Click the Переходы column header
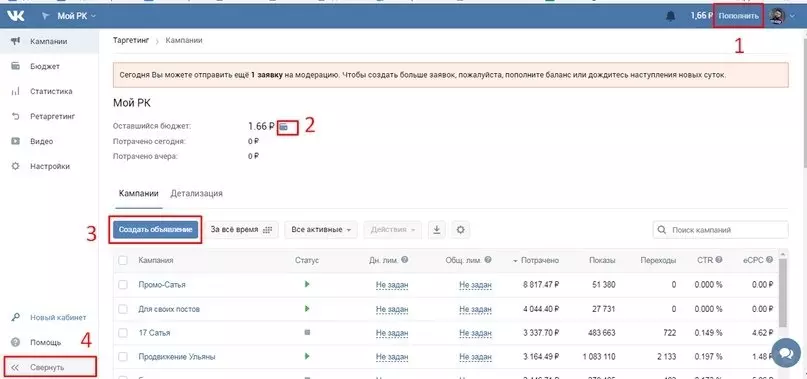This screenshot has width=807, height=379. coord(658,261)
